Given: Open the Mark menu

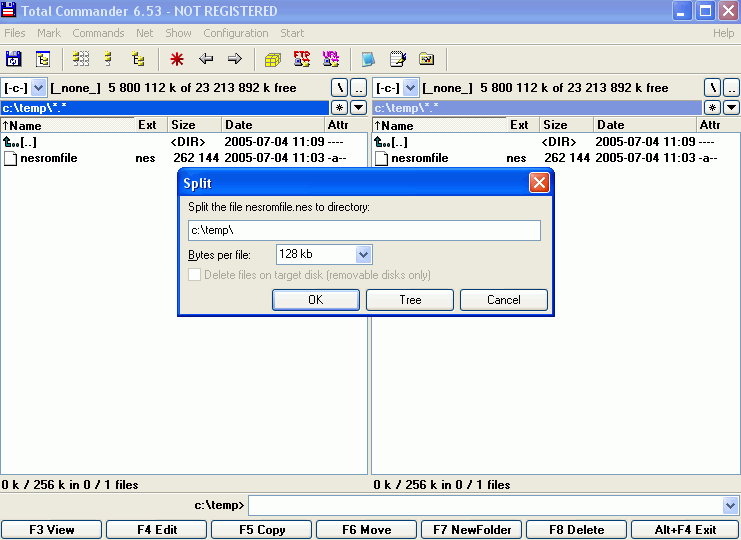Looking at the screenshot, I should click(x=49, y=33).
